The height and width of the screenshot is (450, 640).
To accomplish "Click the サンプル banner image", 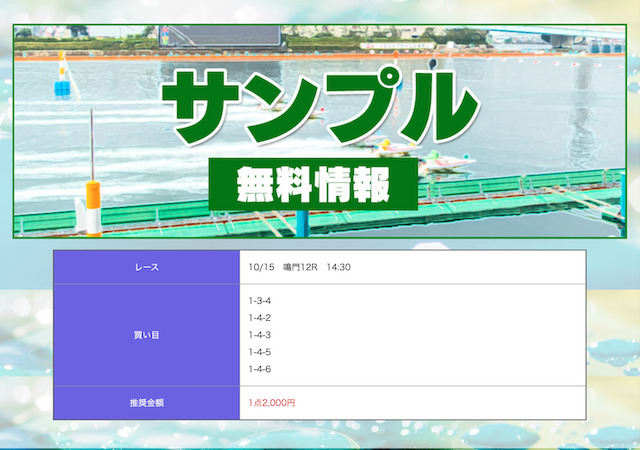I will coord(320,131).
